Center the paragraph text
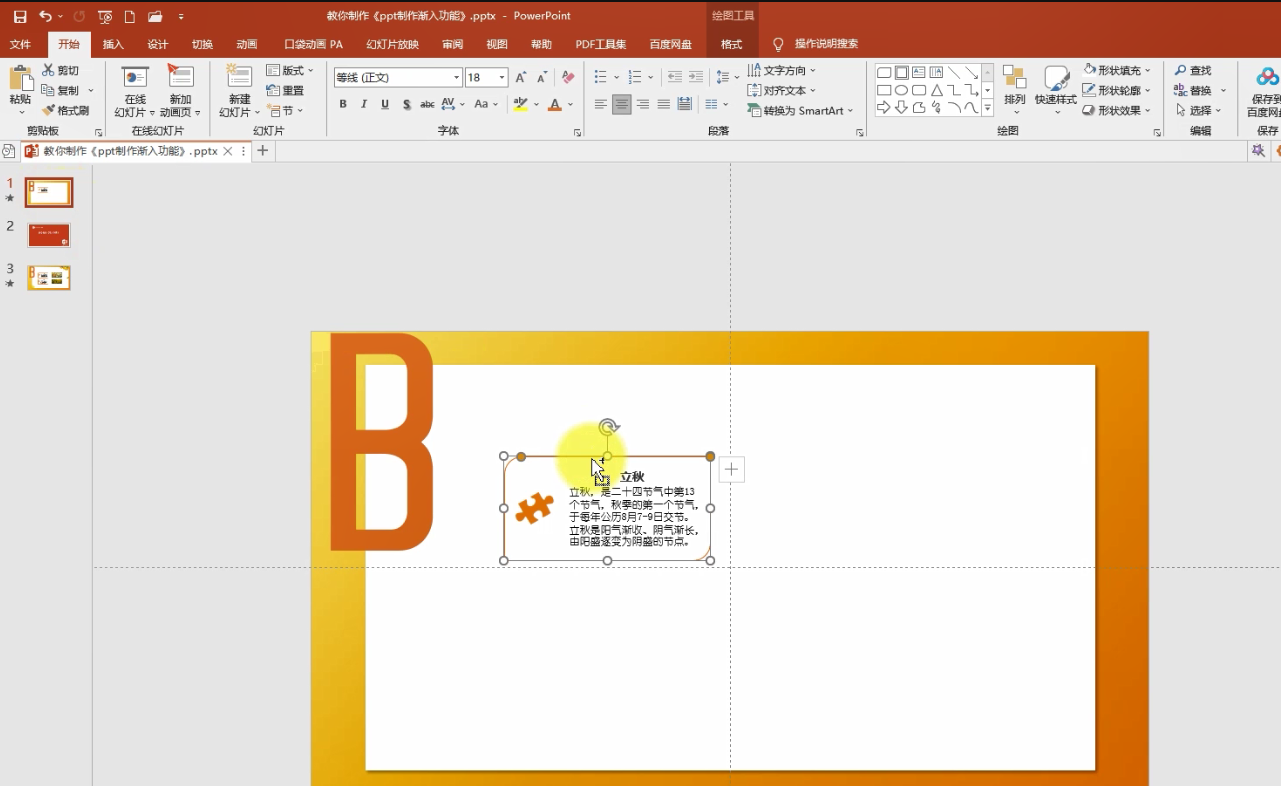The height and width of the screenshot is (786, 1281). point(622,104)
